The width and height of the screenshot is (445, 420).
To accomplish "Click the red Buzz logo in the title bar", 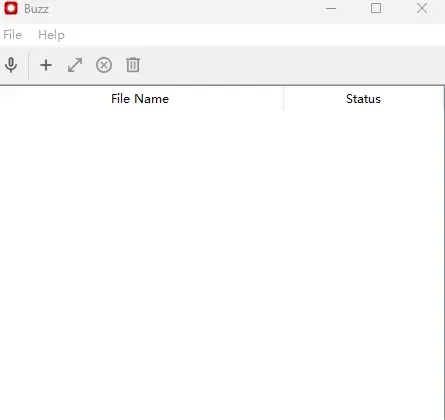I will click(x=11, y=8).
